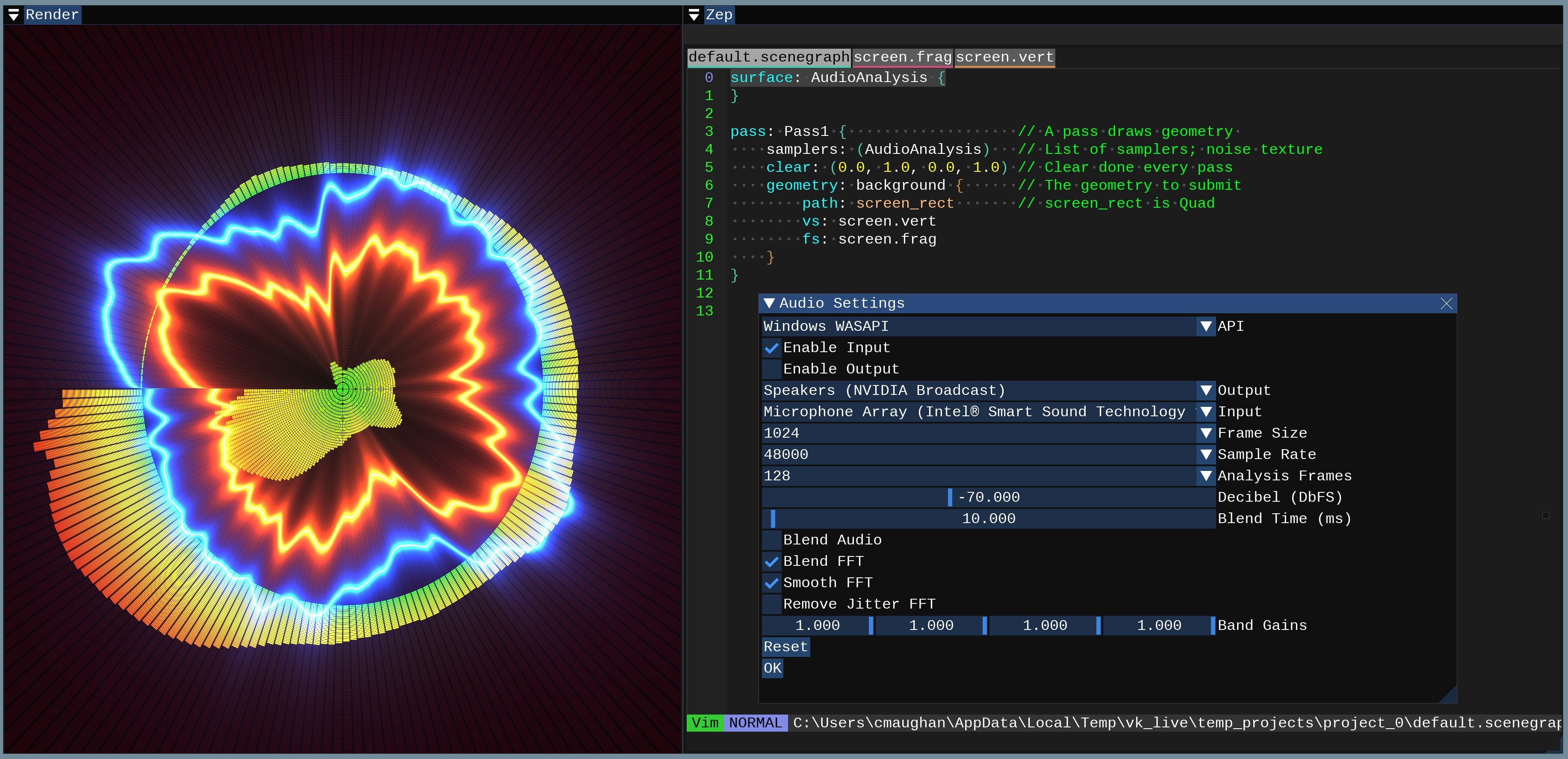Open the Sample Rate 48000 dropdown
Viewport: 1568px width, 759px height.
pyautogui.click(x=1205, y=454)
